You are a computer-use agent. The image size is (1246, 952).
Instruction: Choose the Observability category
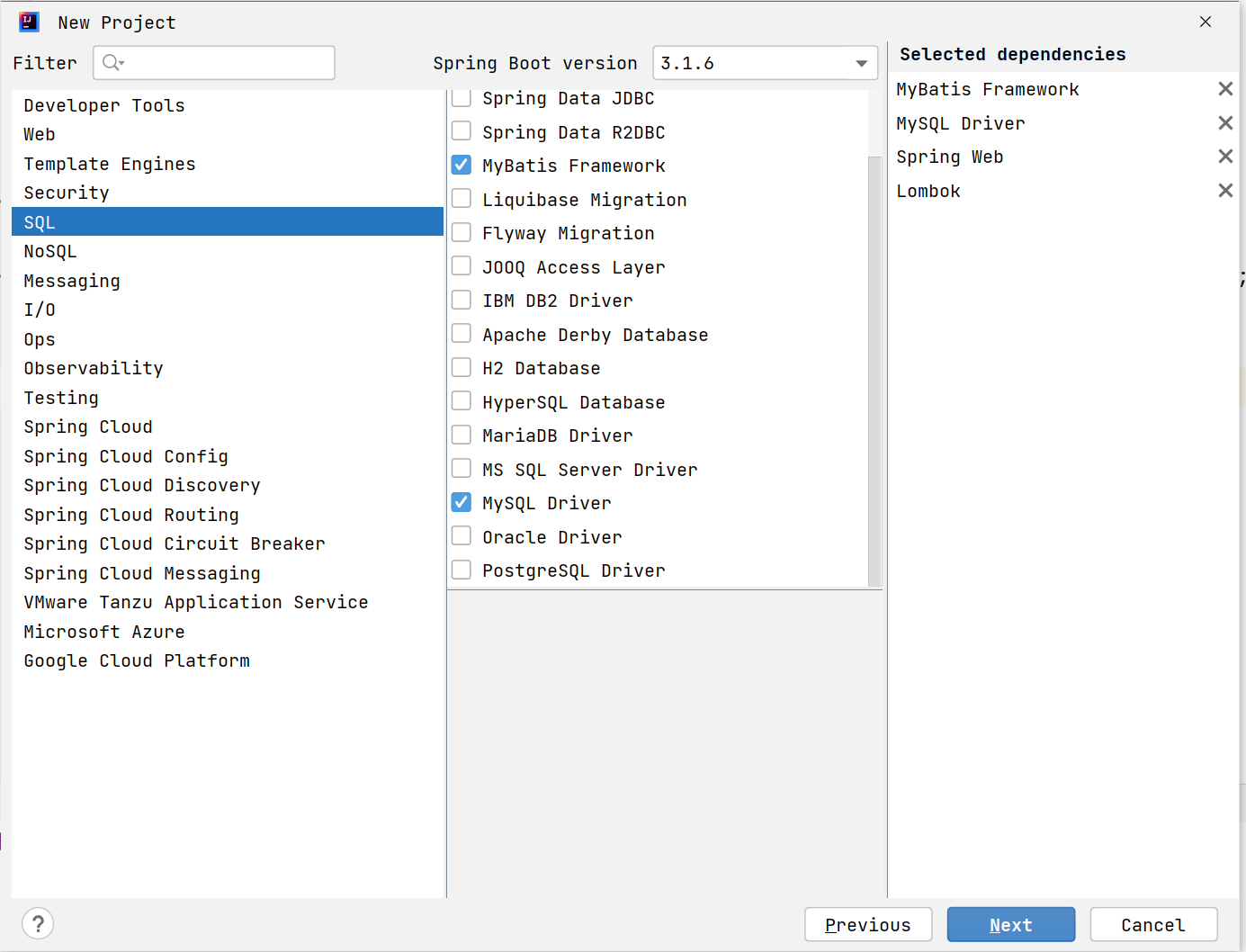coord(228,368)
